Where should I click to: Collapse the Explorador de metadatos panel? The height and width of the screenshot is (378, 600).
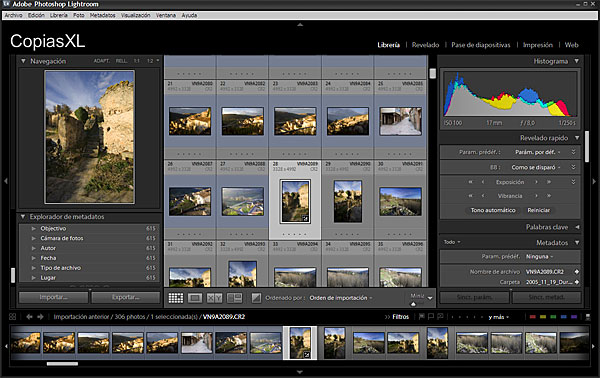coord(23,217)
